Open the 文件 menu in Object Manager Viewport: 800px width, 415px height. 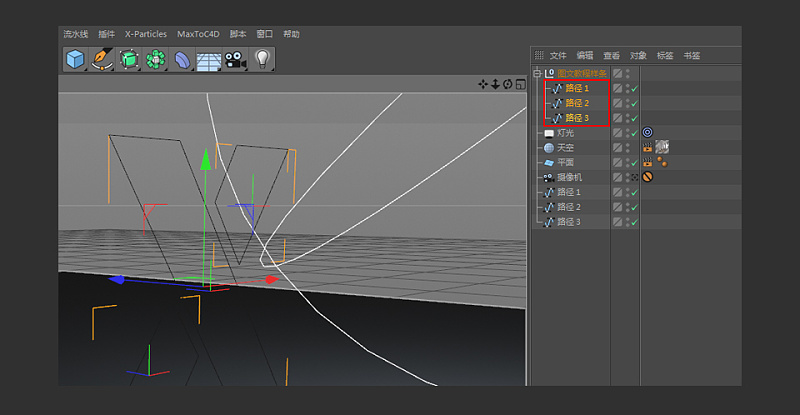[x=558, y=55]
